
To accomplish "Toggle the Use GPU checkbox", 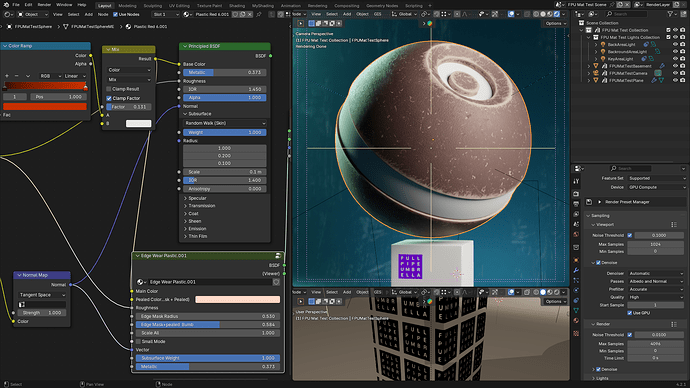I will 630,313.
